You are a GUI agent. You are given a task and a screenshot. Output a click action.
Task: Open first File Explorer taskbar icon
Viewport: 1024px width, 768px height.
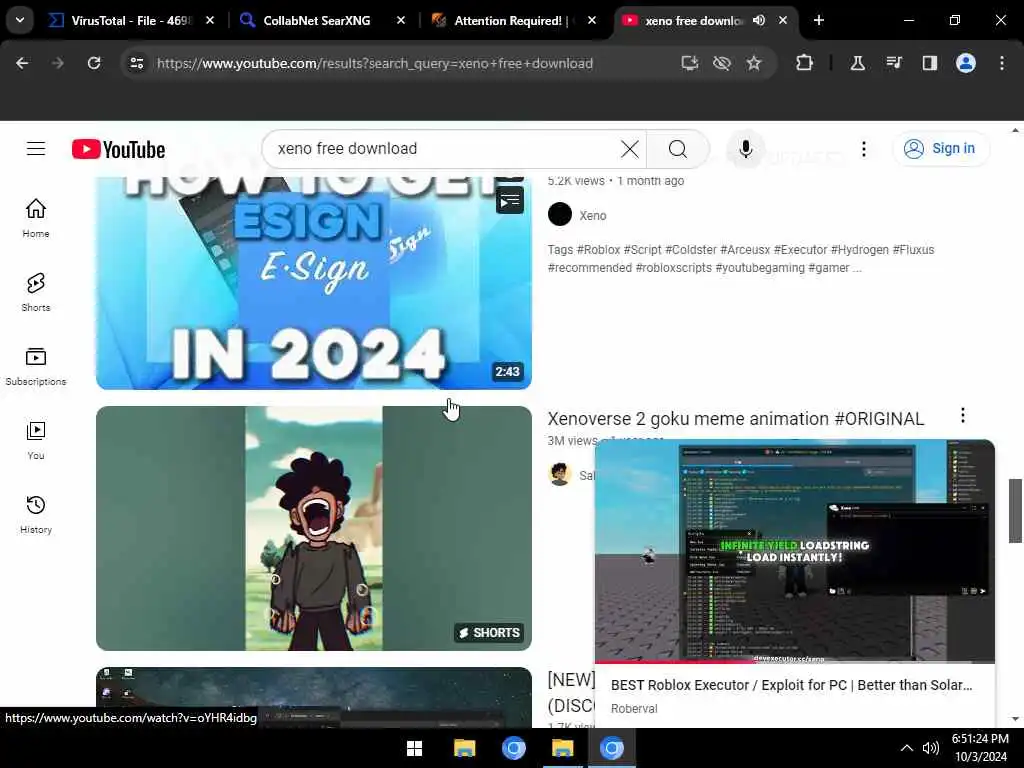[464, 748]
